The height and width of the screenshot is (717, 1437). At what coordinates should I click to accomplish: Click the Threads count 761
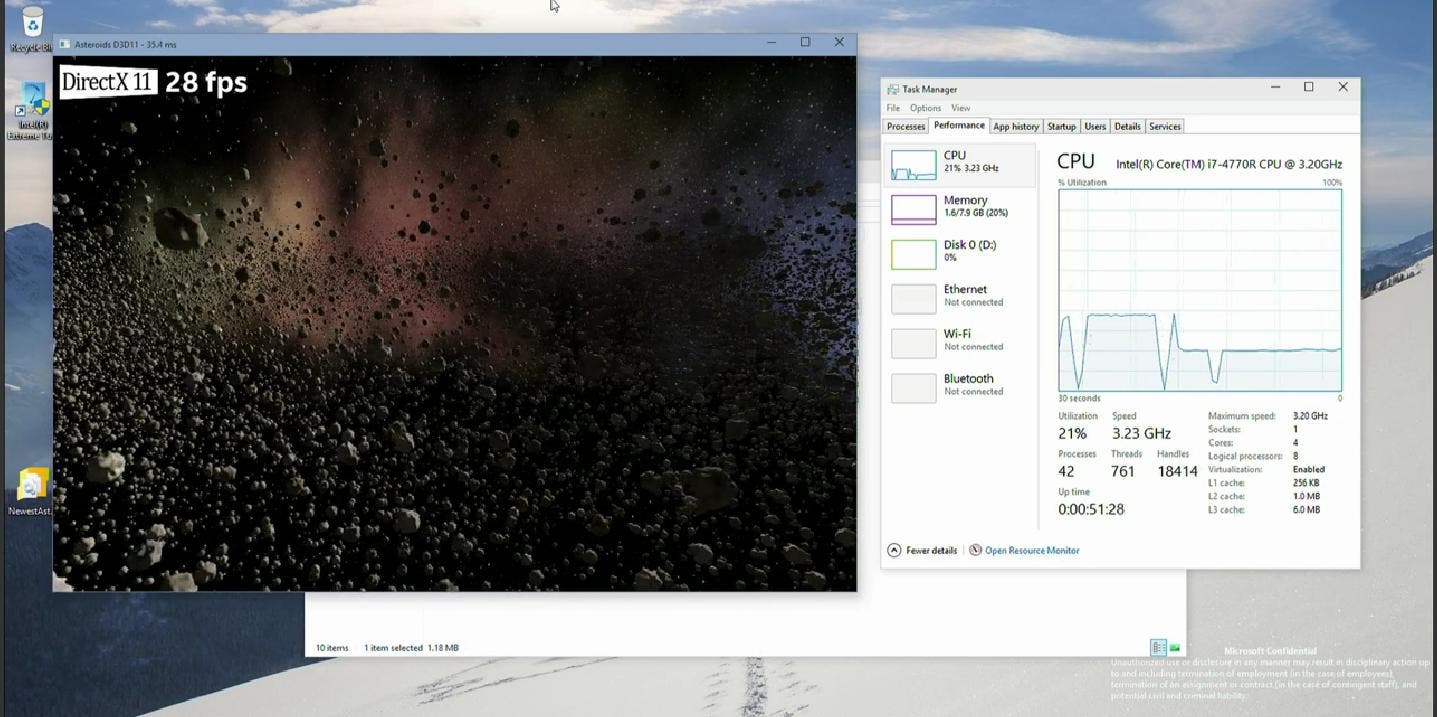1123,471
